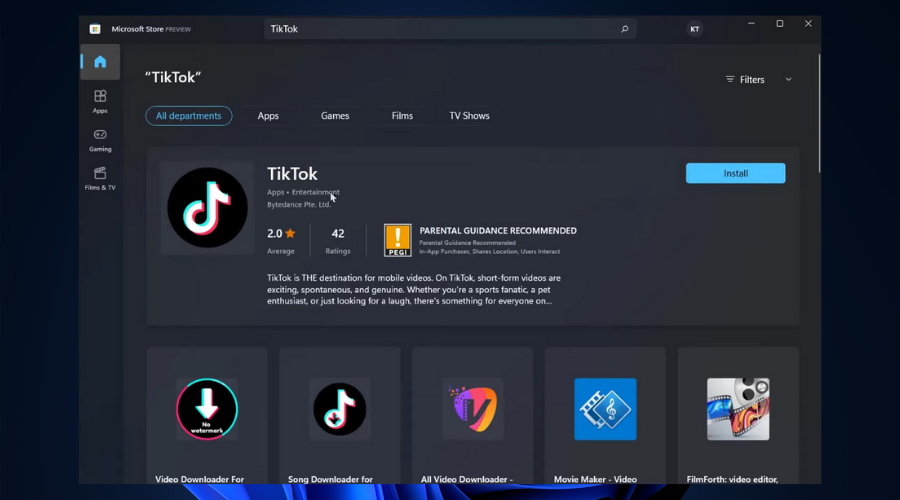Click the orange rating star
Screen dimensions: 900x500
[x=290, y=233]
